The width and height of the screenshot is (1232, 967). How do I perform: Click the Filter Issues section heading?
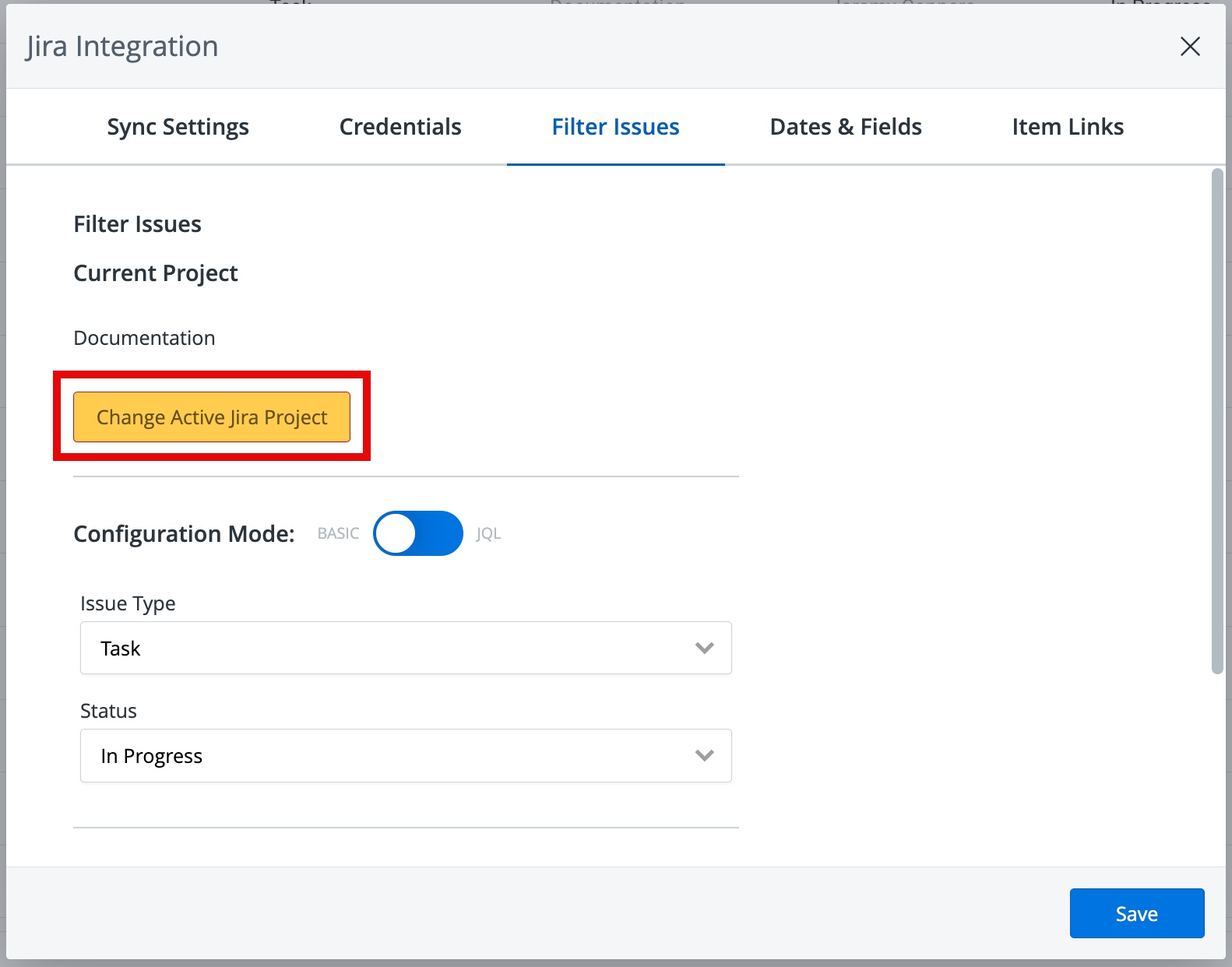tap(137, 224)
